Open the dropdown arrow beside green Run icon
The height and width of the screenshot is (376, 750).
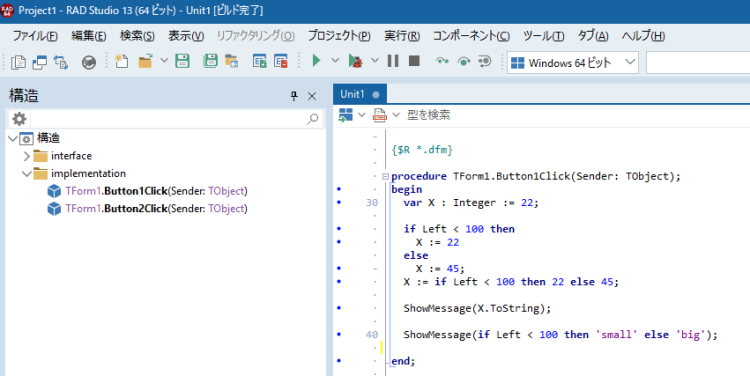coord(335,61)
